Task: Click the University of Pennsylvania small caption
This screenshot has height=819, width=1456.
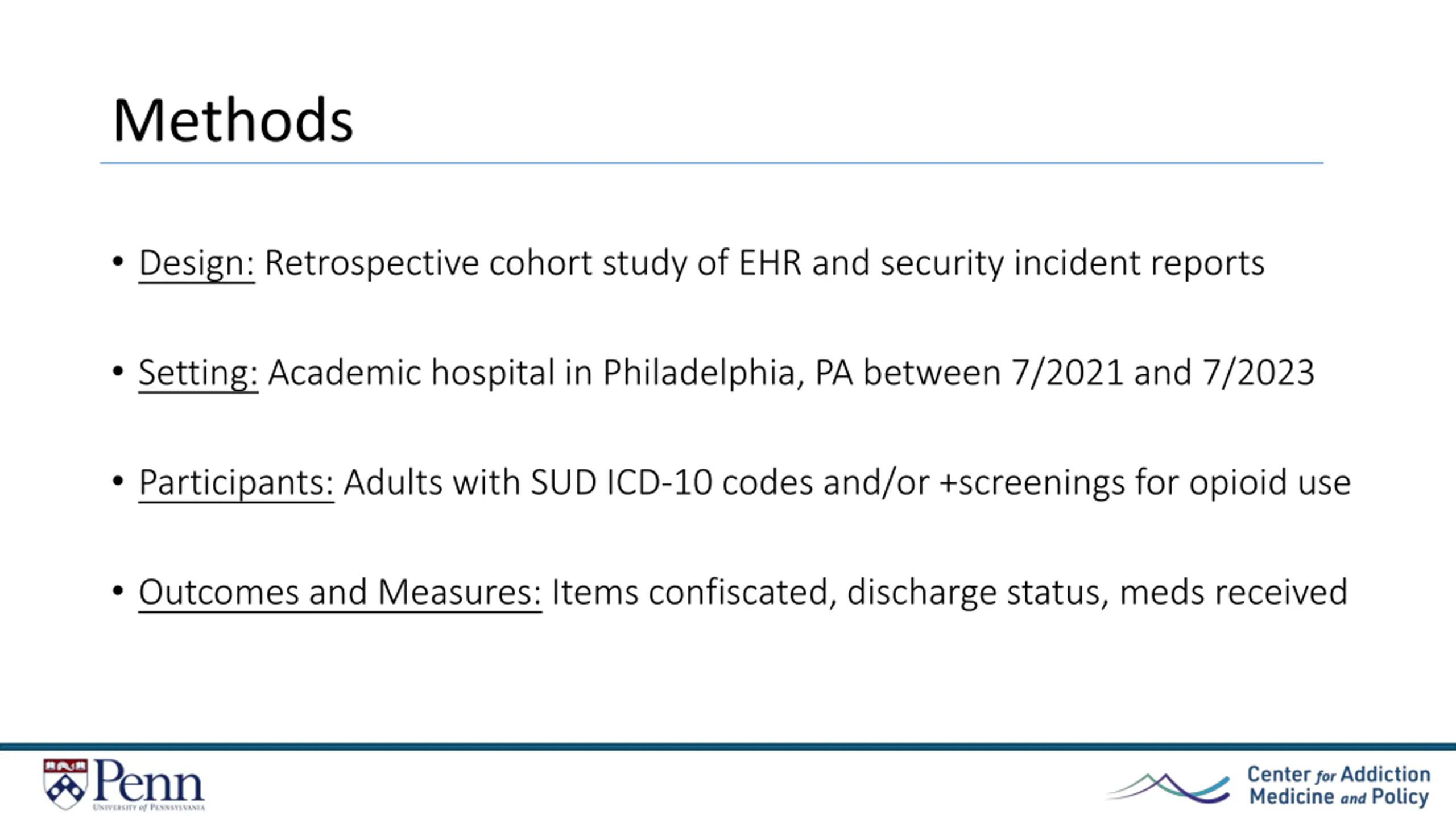Action: [148, 807]
